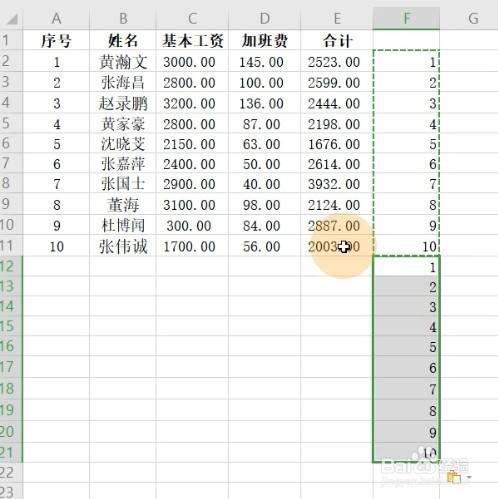Click the overtime cell 87.00
Viewport: 498px width, 499px height.
click(x=265, y=124)
